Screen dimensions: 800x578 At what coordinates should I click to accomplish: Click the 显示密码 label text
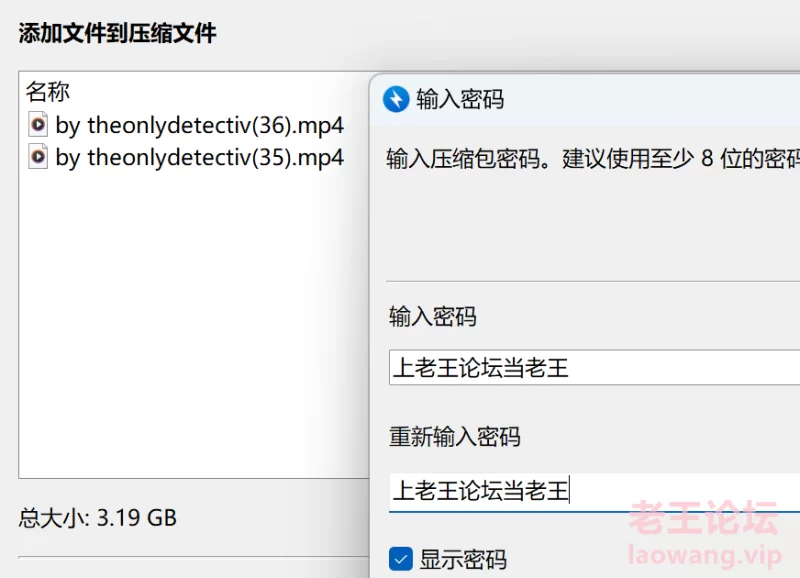pos(463,559)
